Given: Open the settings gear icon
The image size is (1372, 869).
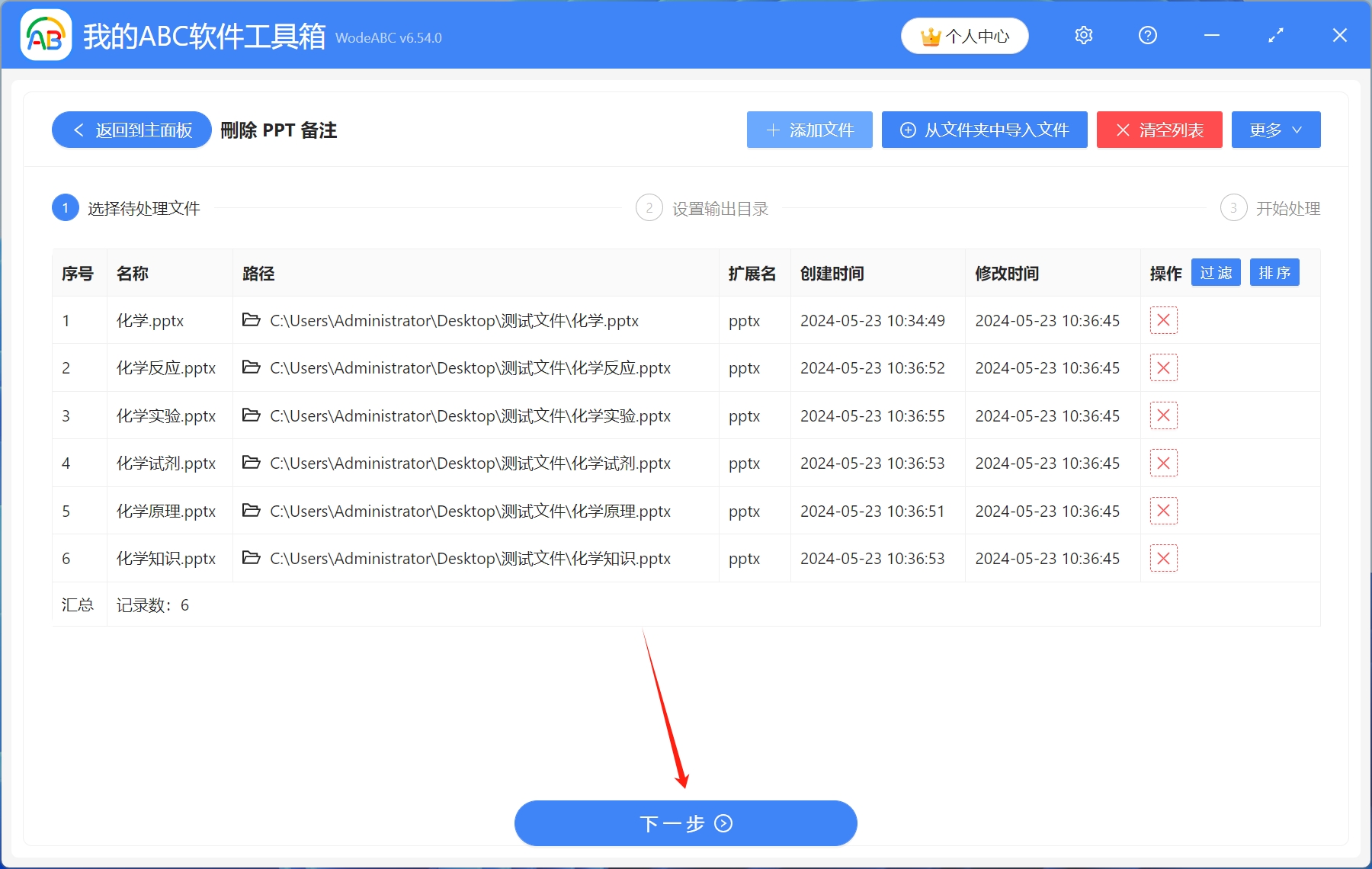Looking at the screenshot, I should [1083, 35].
